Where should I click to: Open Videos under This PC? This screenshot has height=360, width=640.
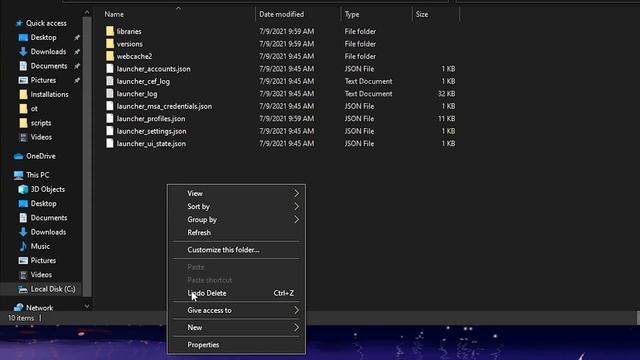[x=41, y=275]
